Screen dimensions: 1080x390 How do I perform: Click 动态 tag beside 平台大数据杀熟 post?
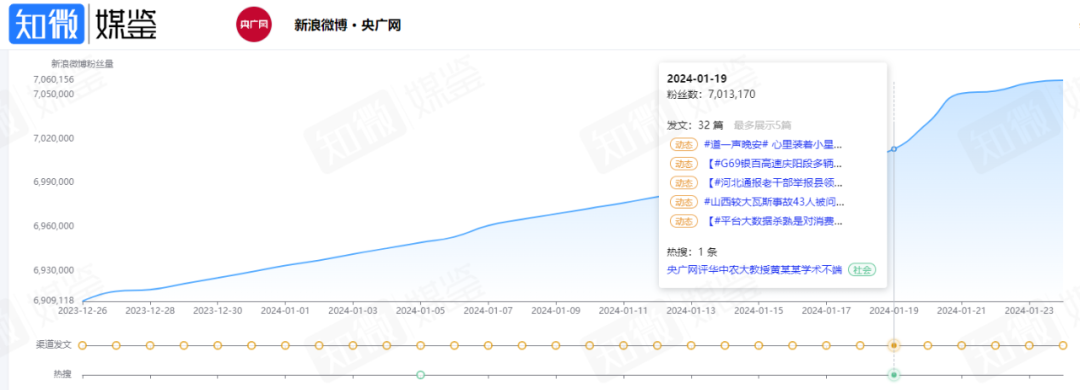(683, 221)
